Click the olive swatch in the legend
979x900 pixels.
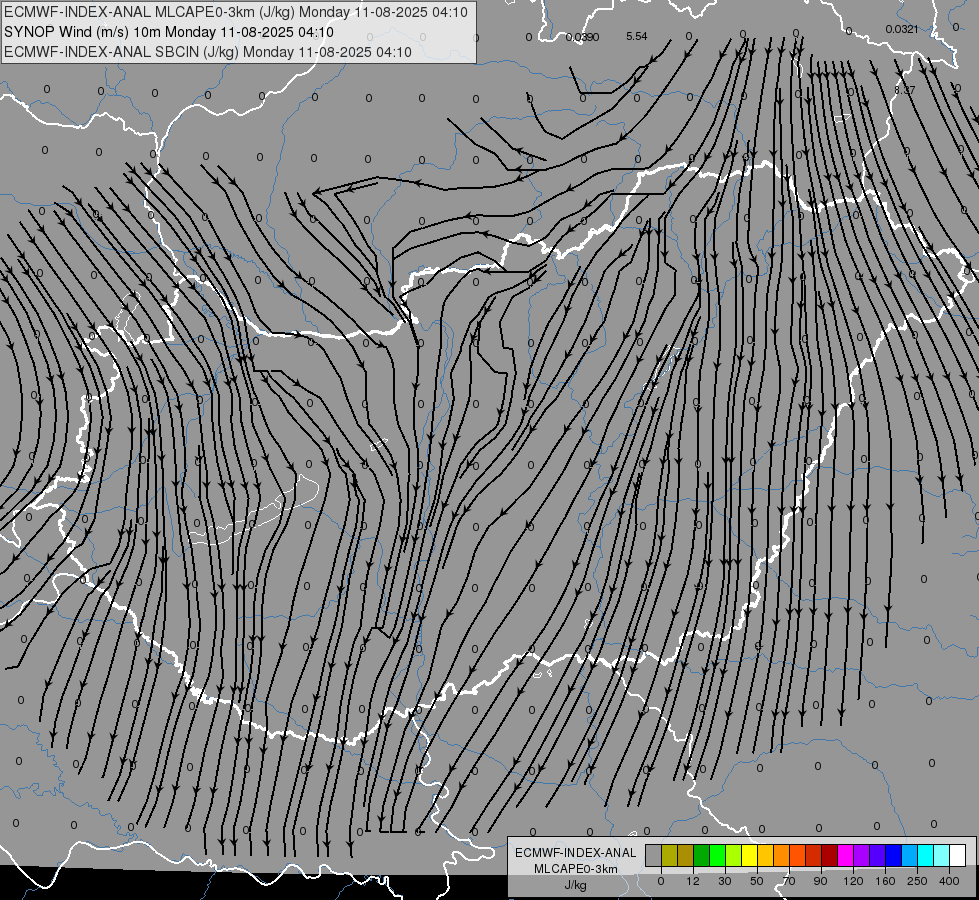point(669,855)
